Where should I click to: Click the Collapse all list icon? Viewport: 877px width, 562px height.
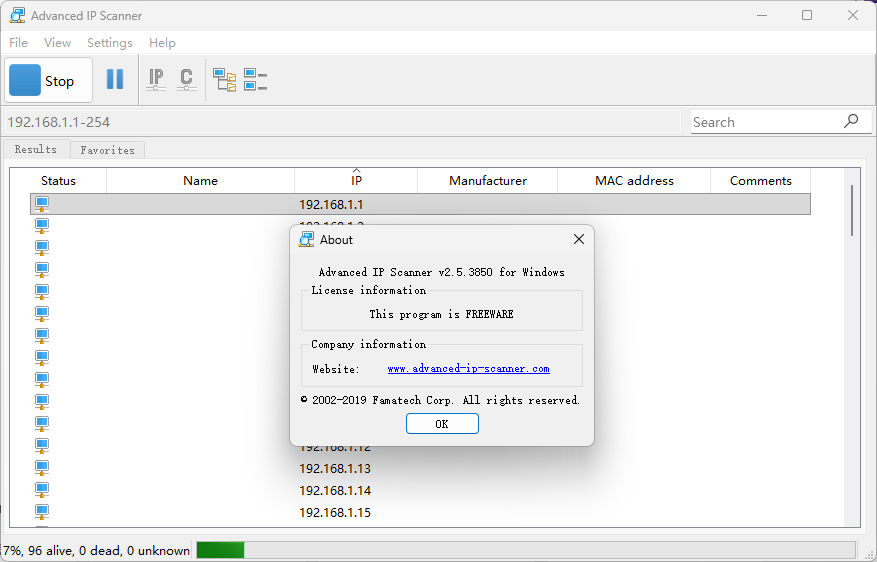click(256, 79)
